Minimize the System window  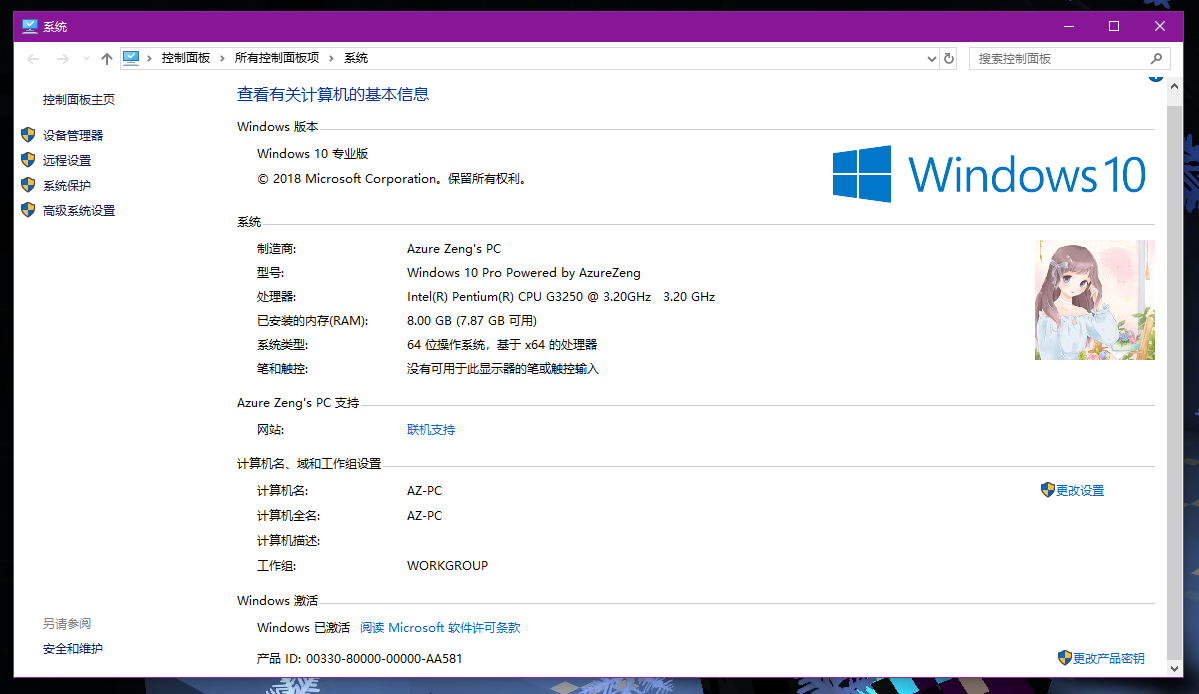(x=1069, y=26)
